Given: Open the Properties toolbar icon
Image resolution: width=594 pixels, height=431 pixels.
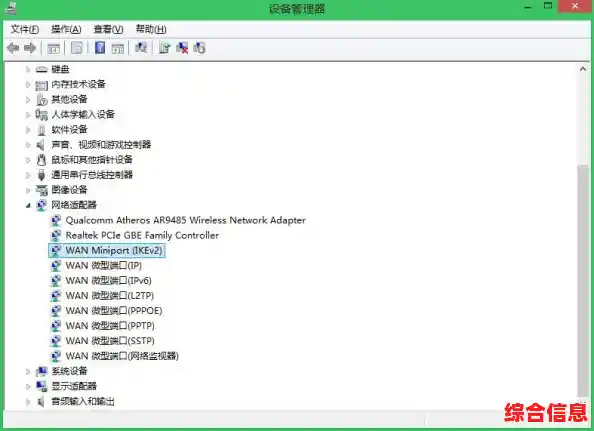Looking at the screenshot, I should point(77,48).
